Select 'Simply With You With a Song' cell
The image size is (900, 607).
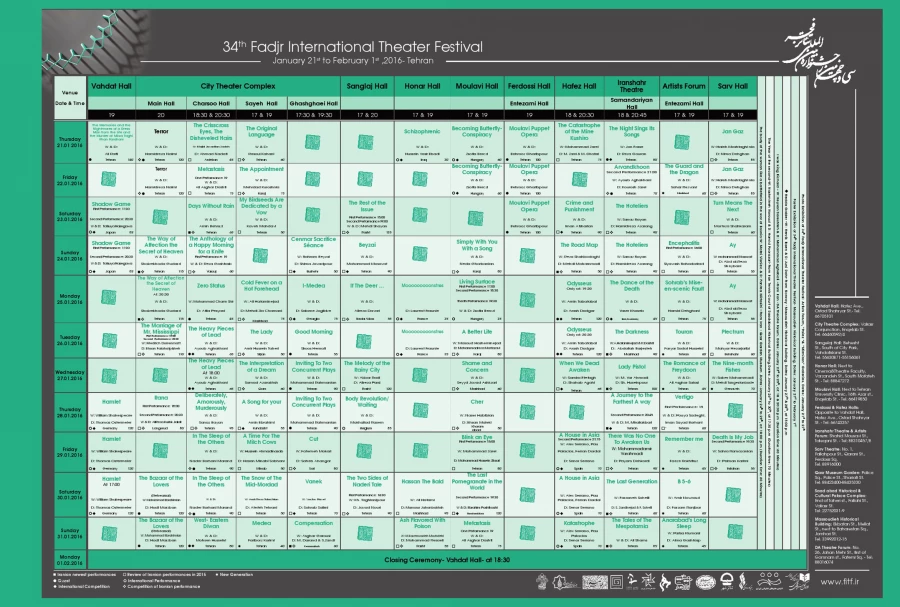coord(476,255)
